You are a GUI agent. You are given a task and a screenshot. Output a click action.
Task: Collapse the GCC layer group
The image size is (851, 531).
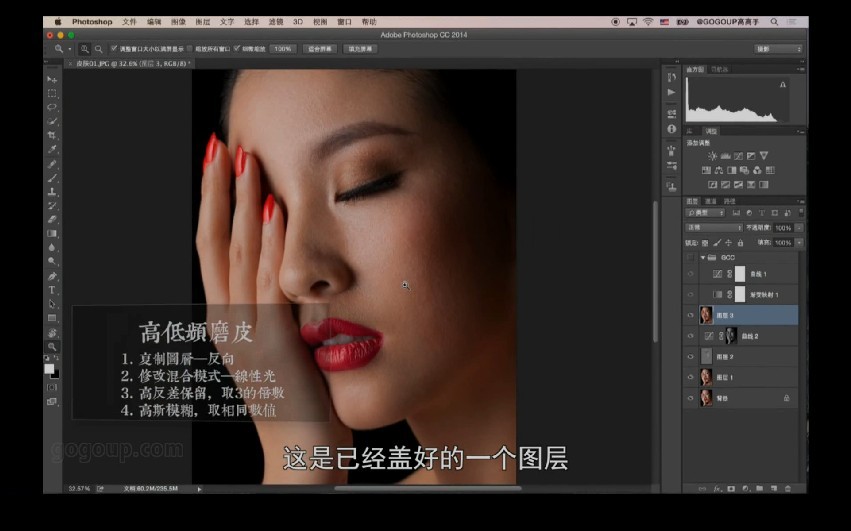pos(703,257)
